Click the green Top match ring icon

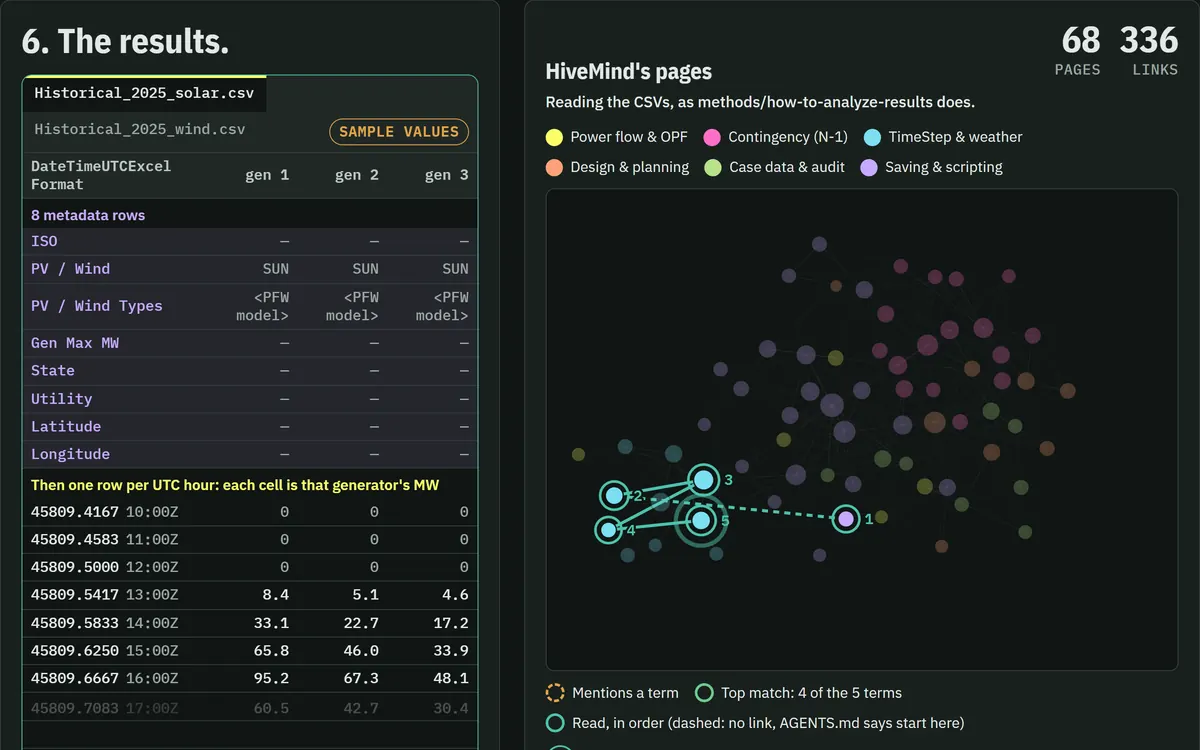pyautogui.click(x=704, y=692)
